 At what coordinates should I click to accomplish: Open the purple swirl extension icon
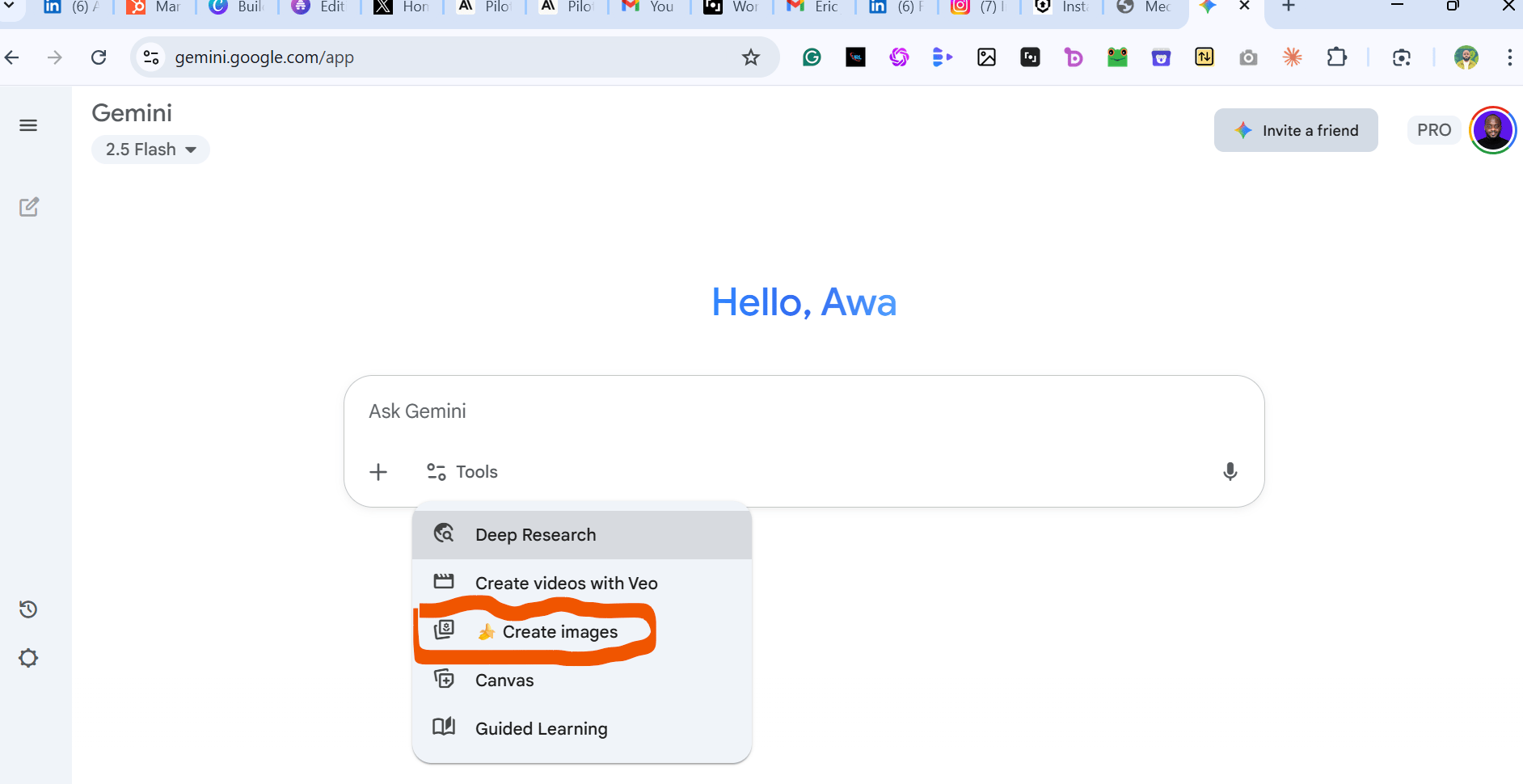coord(899,57)
